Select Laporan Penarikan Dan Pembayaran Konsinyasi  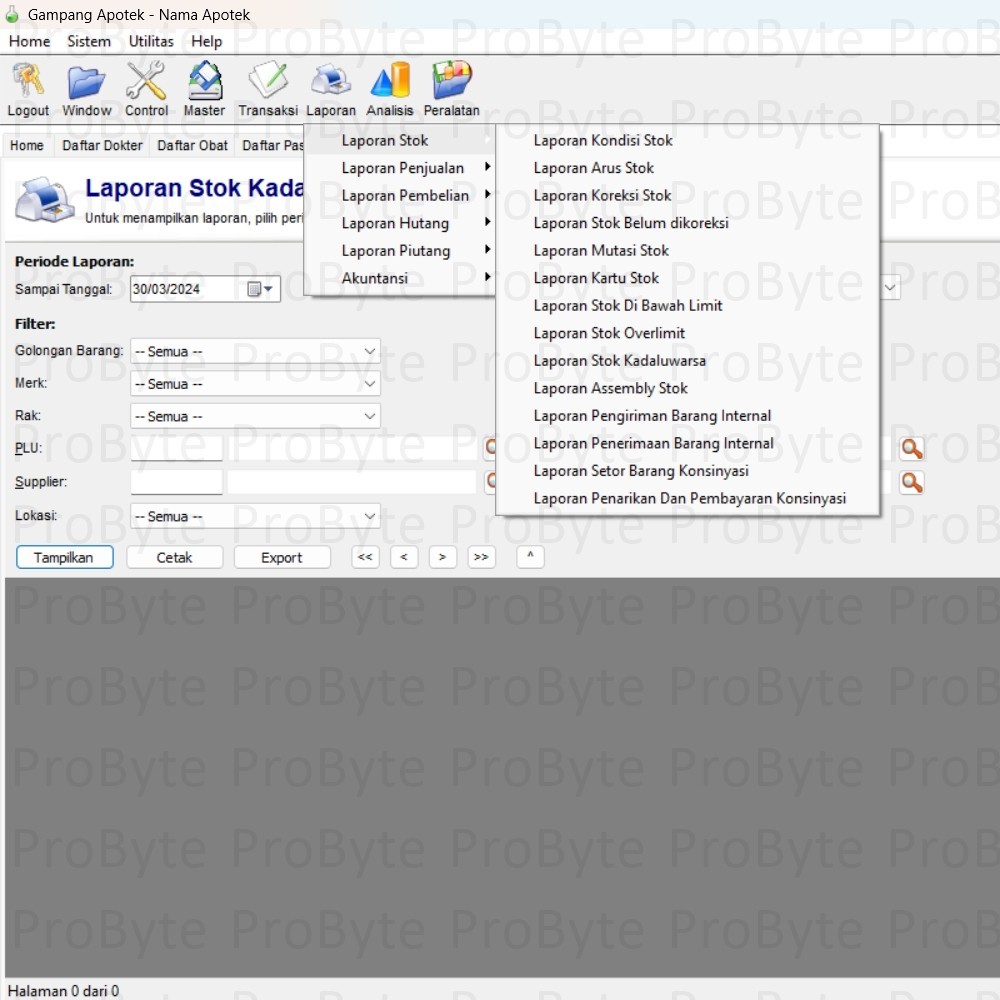coord(688,498)
